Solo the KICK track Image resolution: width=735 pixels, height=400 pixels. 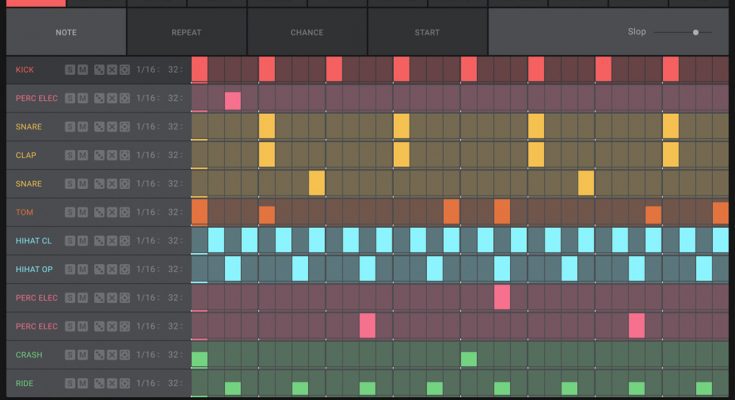(70, 70)
